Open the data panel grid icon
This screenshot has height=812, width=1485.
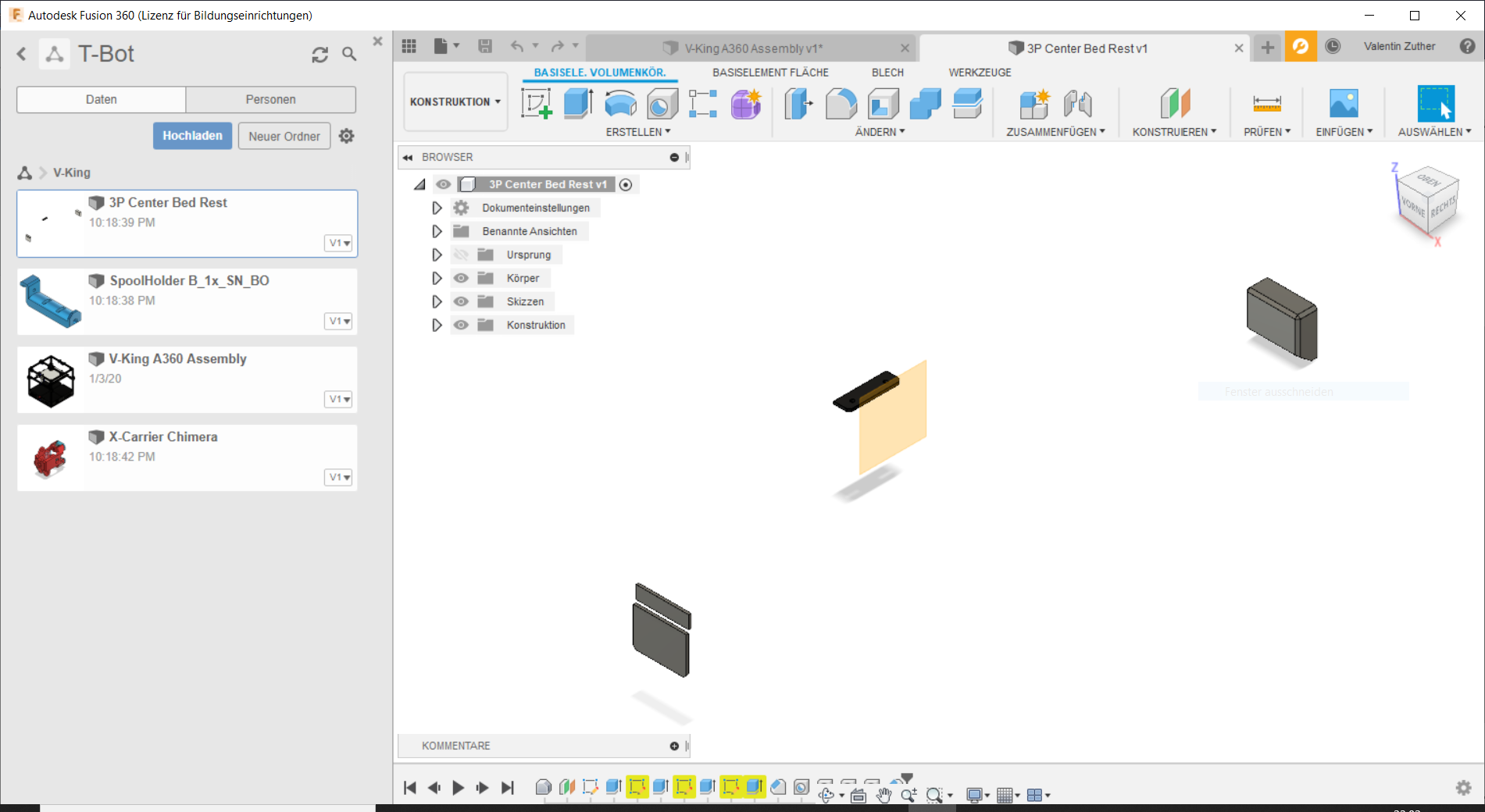(x=409, y=46)
